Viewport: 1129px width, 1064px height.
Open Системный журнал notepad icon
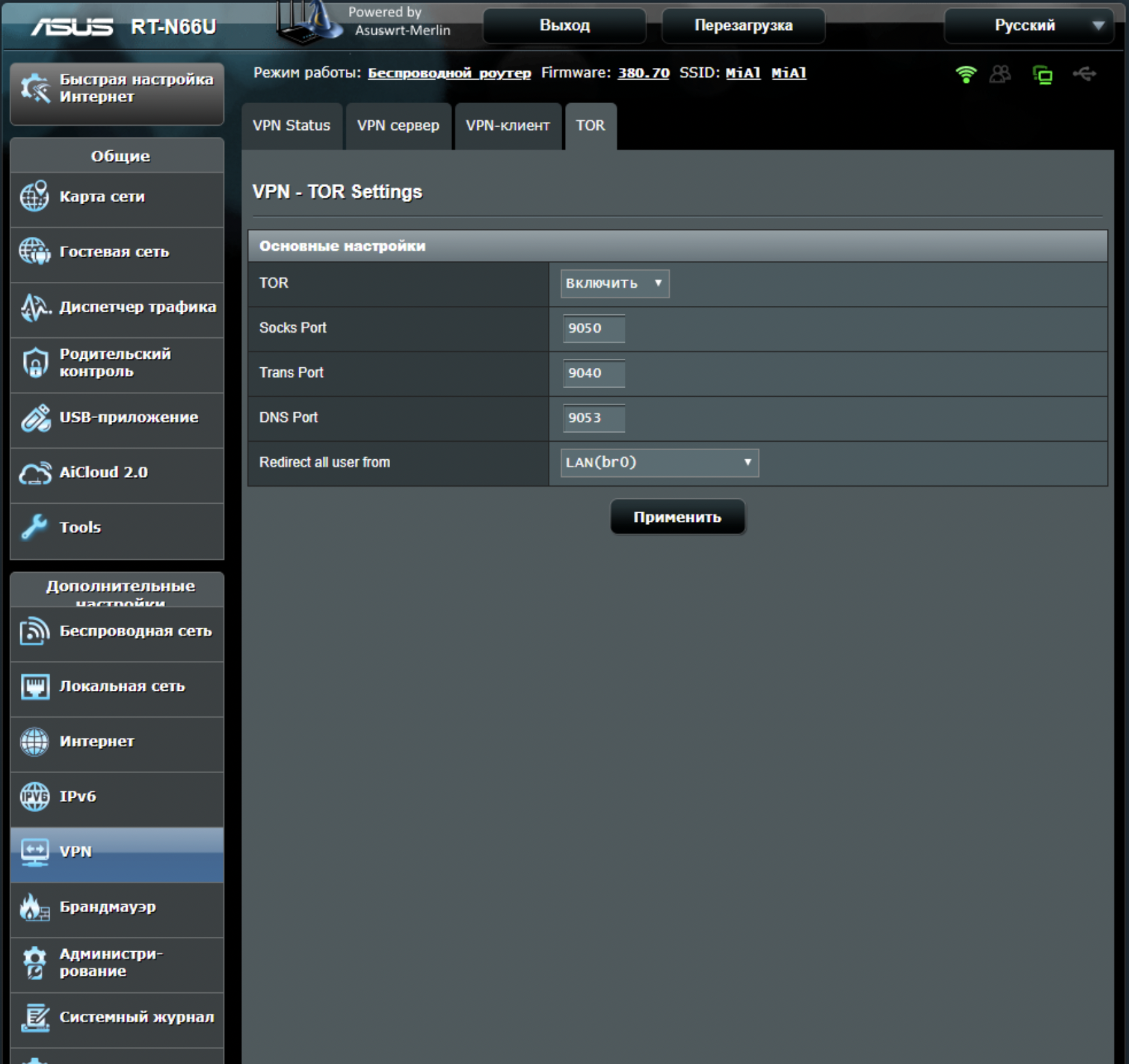pyautogui.click(x=35, y=1017)
